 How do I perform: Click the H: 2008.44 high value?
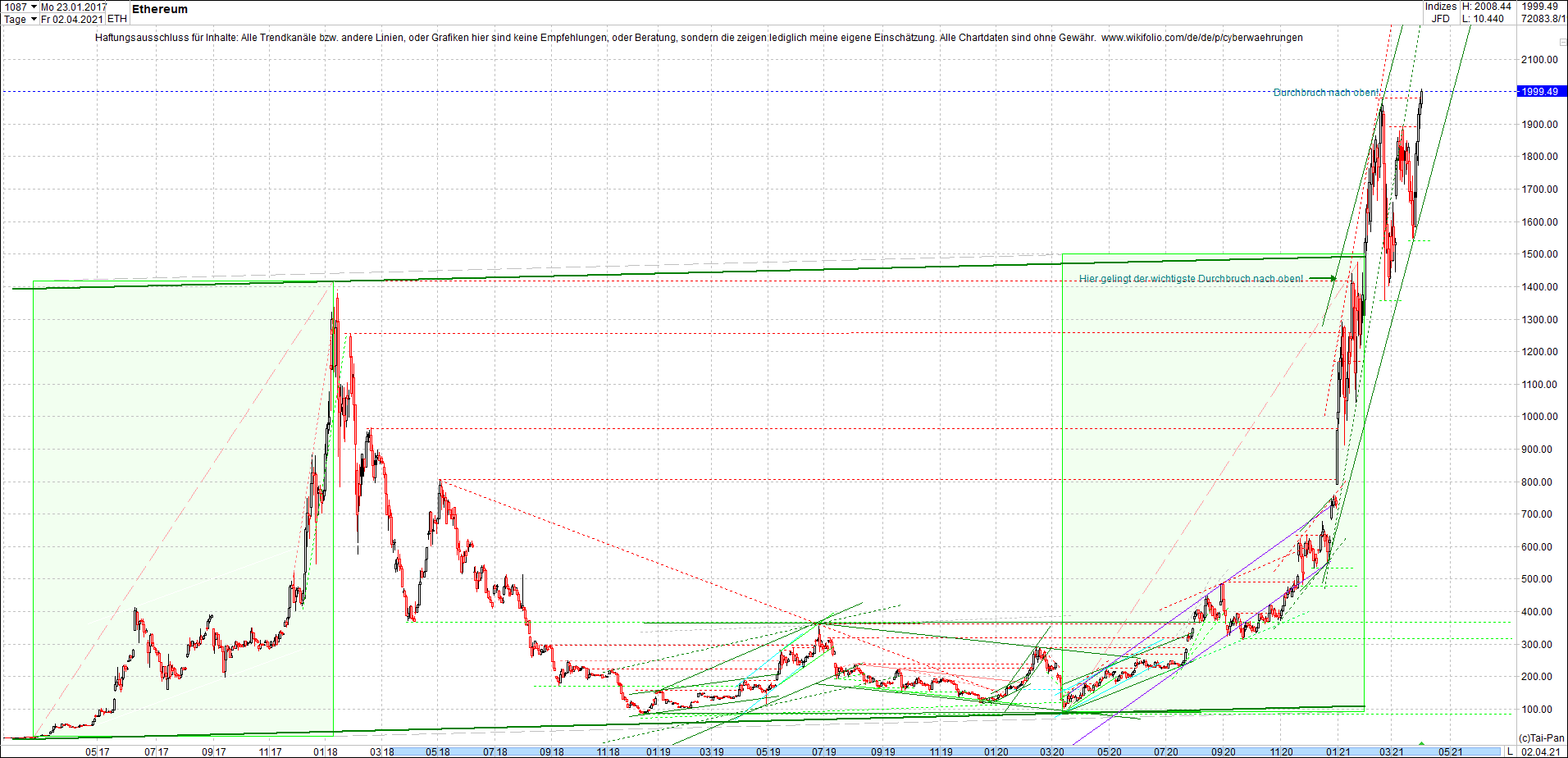click(1487, 7)
